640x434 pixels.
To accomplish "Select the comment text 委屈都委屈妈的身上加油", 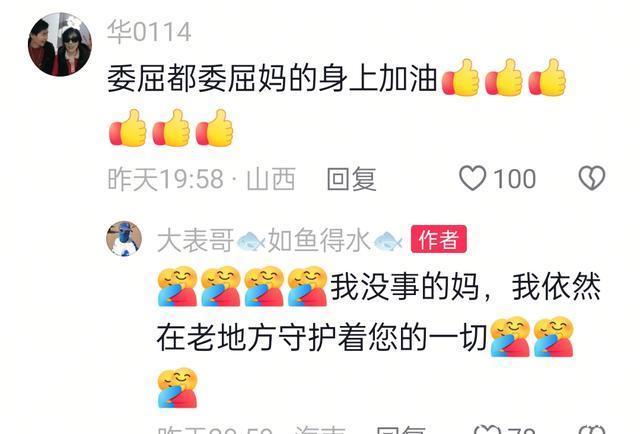I will click(x=272, y=79).
